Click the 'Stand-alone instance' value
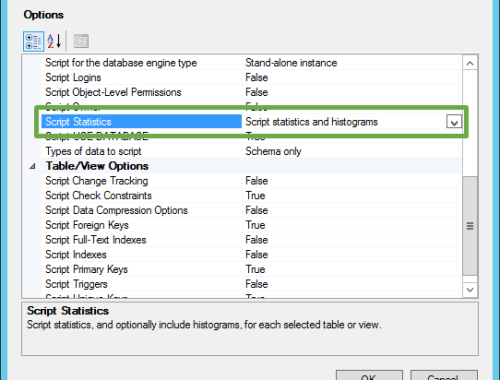 click(x=291, y=63)
